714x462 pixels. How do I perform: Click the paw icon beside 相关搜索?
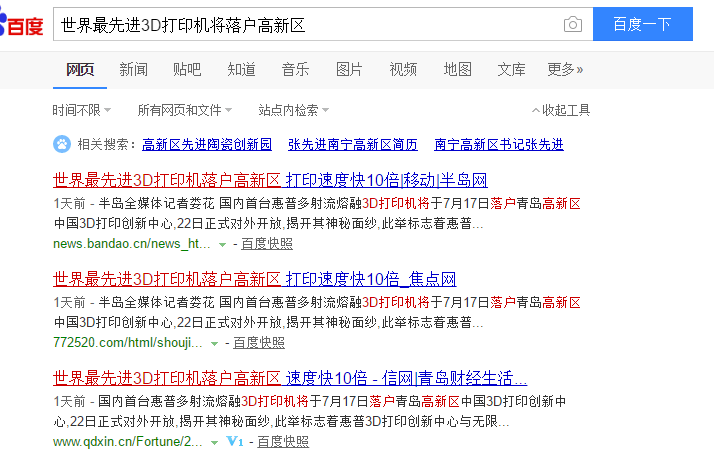pos(62,144)
